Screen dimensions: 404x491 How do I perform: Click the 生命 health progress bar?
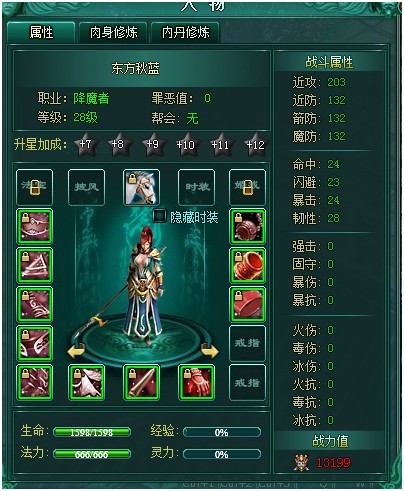point(92,432)
